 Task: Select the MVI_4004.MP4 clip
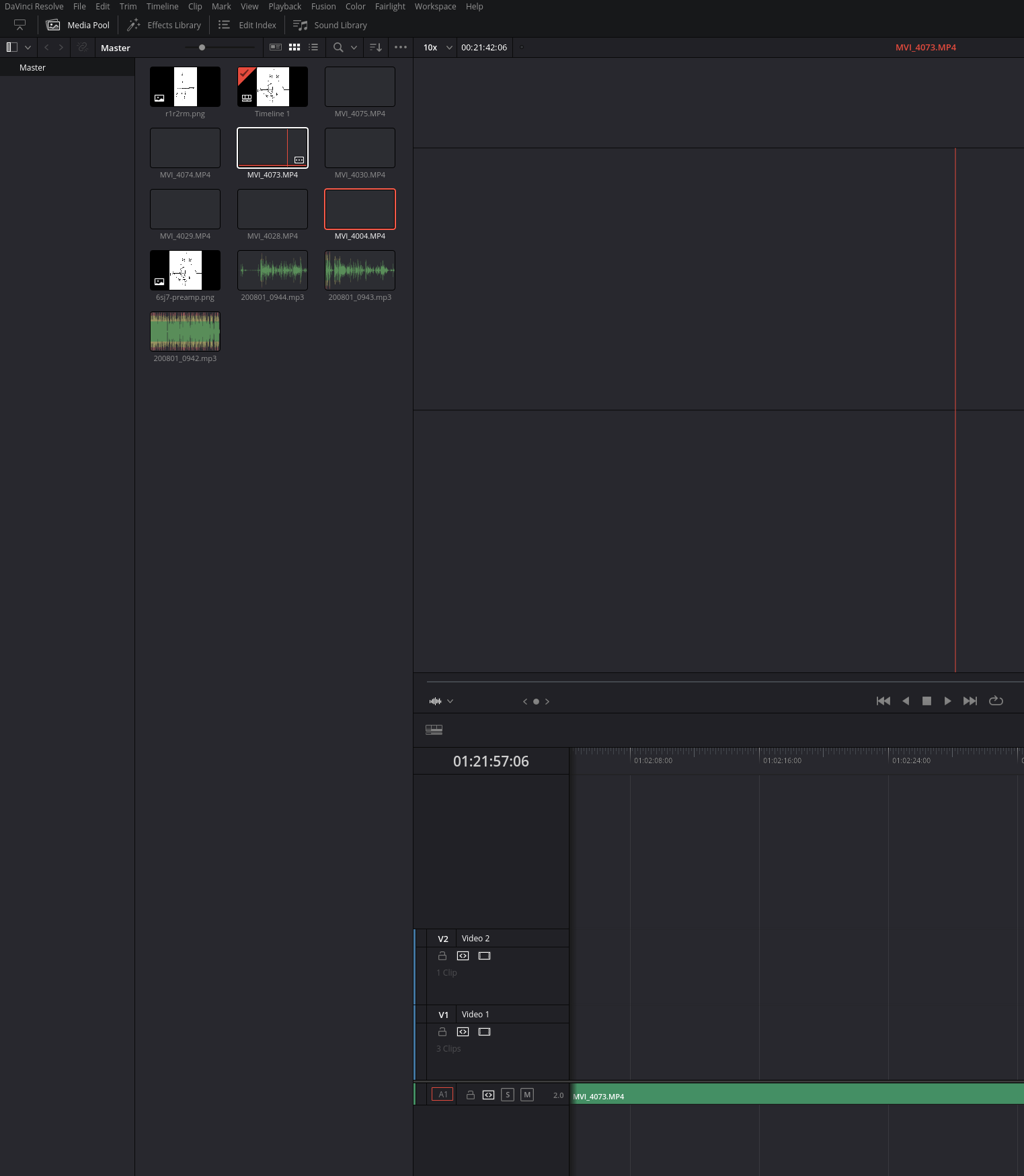(360, 209)
